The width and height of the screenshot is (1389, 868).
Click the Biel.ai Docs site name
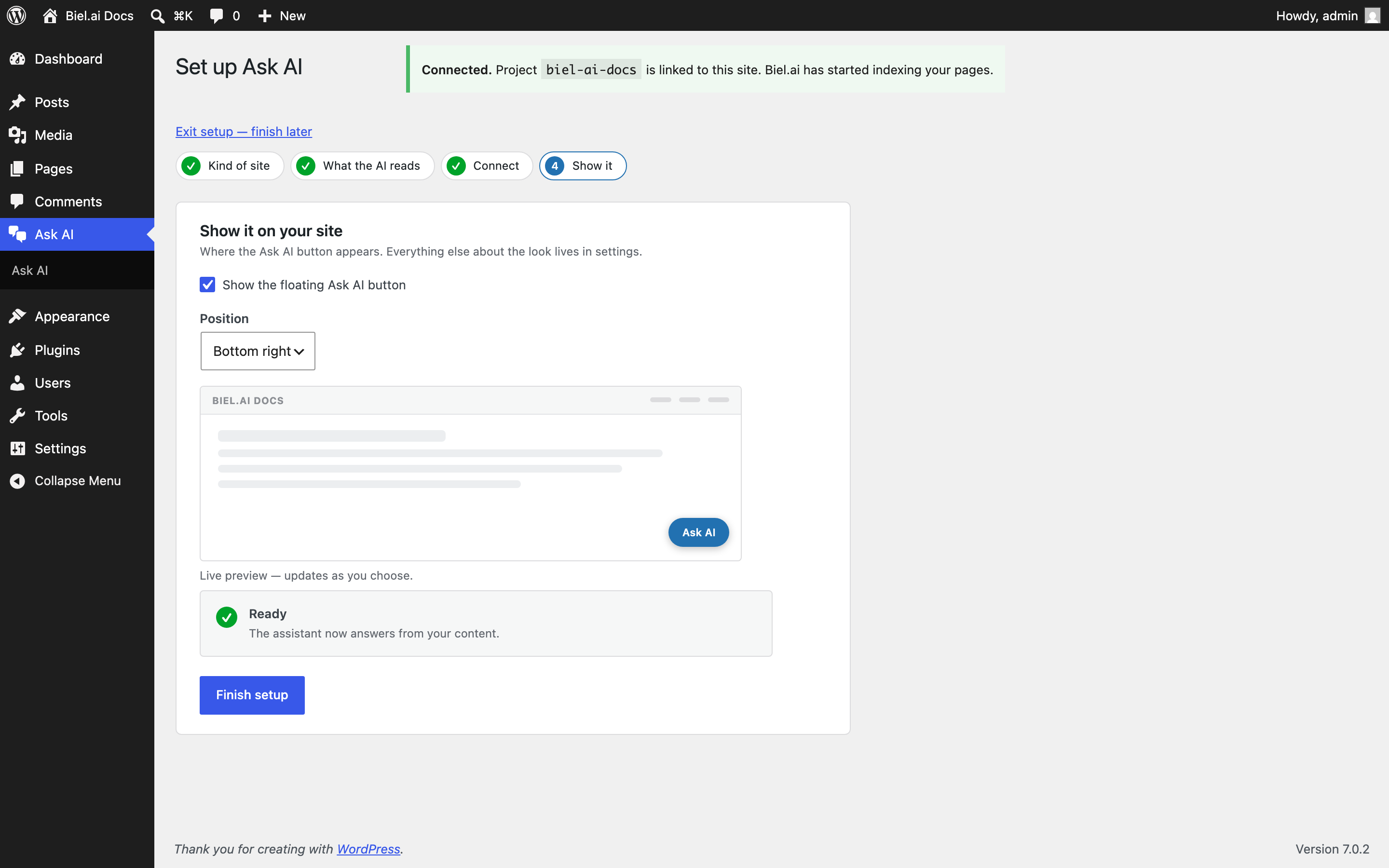pyautogui.click(x=99, y=16)
